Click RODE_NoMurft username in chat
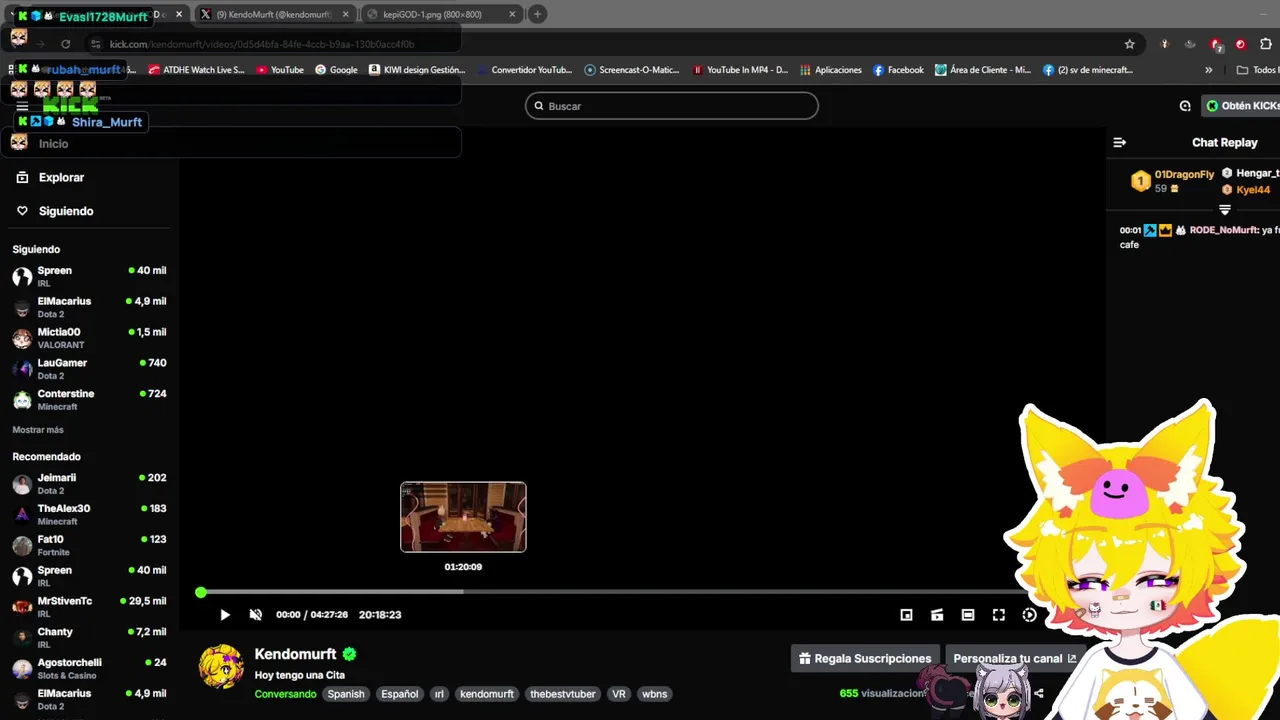The image size is (1280, 720). click(x=1224, y=230)
